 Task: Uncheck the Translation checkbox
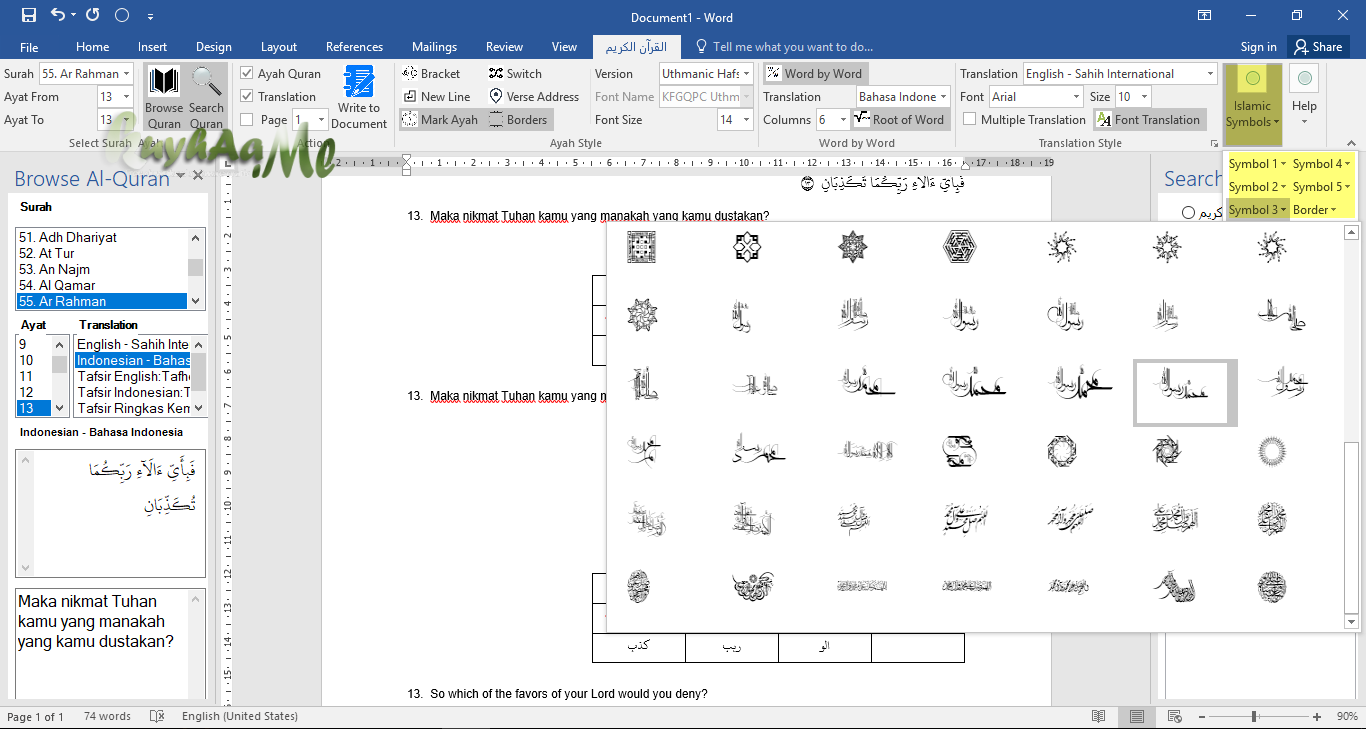[x=246, y=97]
